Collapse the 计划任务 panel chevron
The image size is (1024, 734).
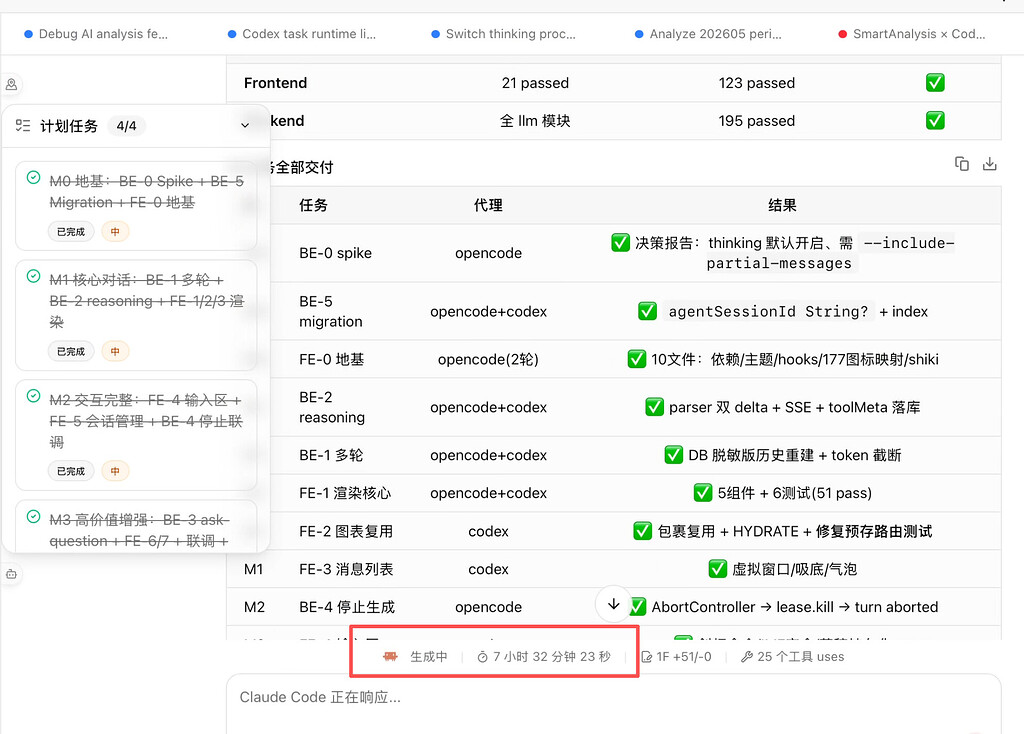pyautogui.click(x=245, y=125)
